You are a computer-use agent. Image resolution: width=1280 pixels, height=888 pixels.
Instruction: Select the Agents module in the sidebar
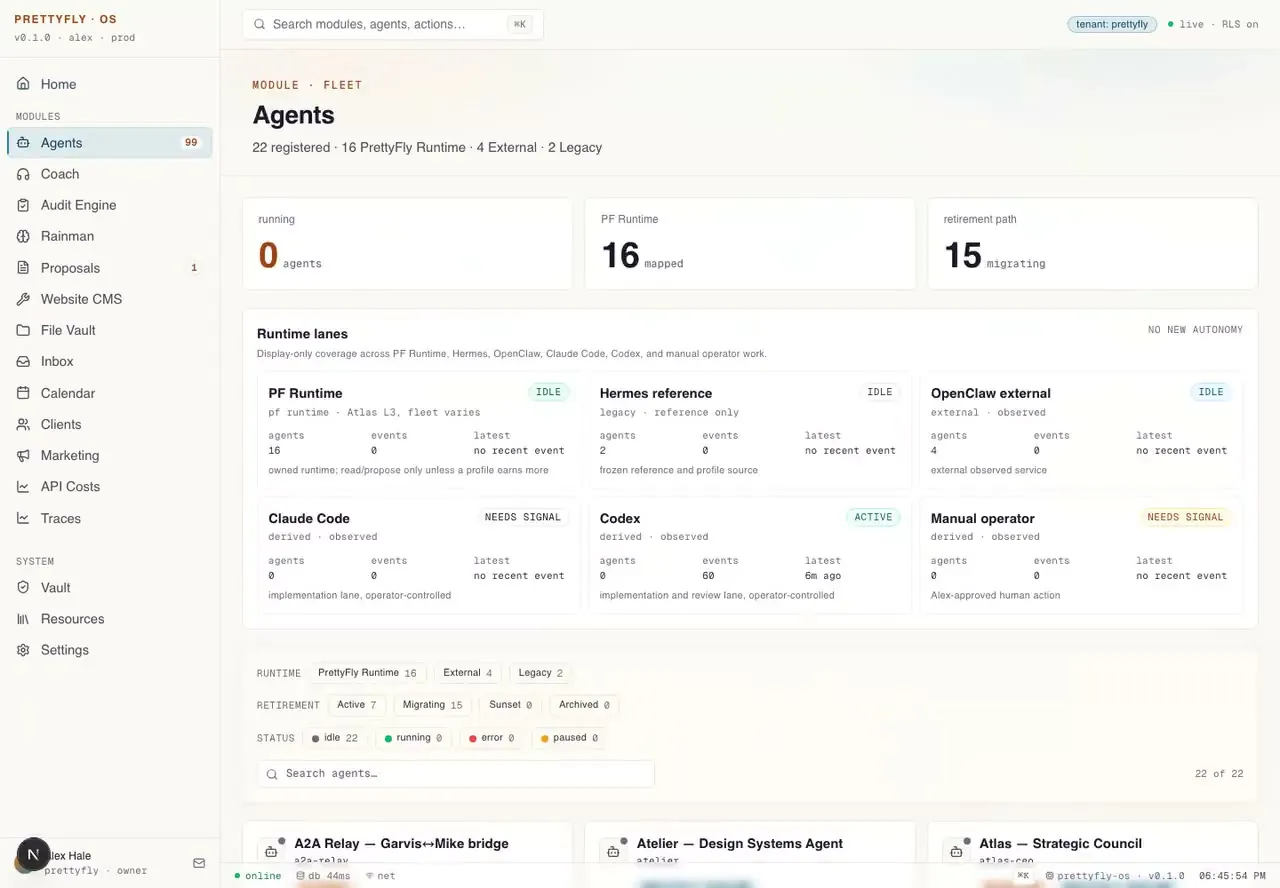coord(110,143)
